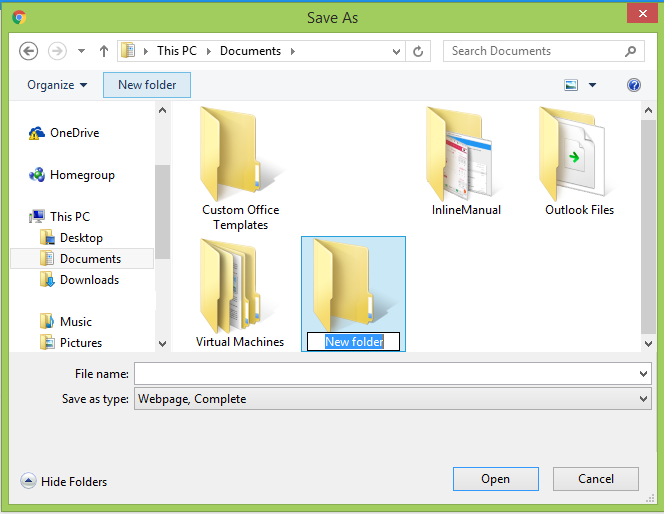Click the New folder thumbnail icon
Screen dimensions: 664x514
[x=351, y=284]
